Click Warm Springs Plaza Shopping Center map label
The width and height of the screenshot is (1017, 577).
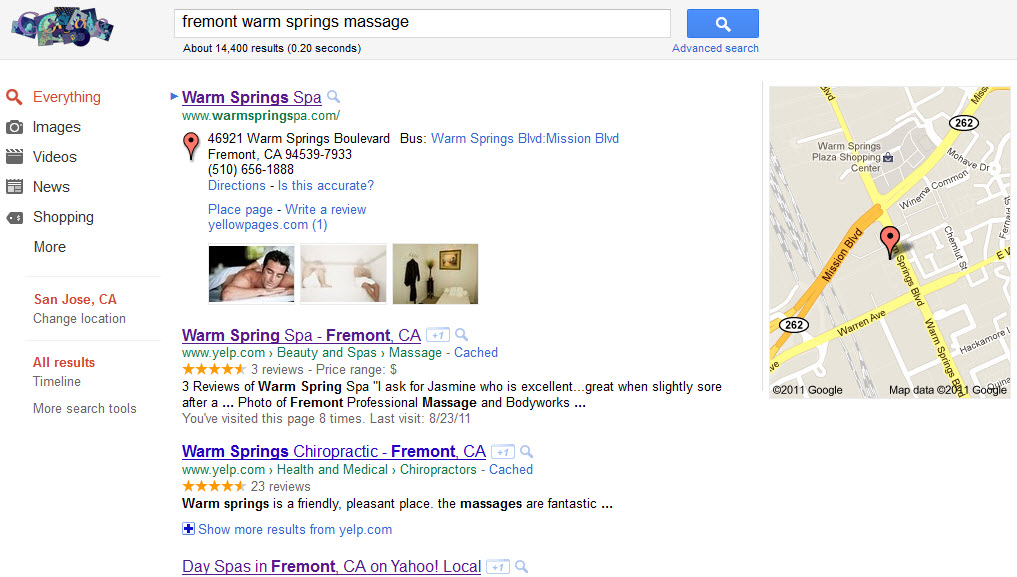pos(846,157)
